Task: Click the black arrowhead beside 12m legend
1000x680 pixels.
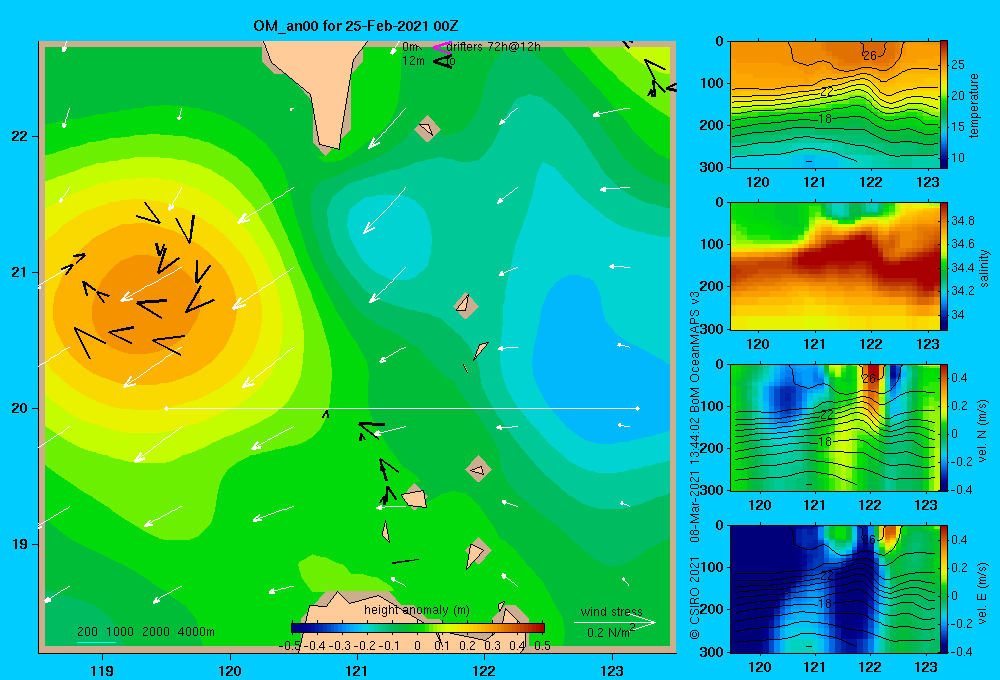Action: (443, 61)
